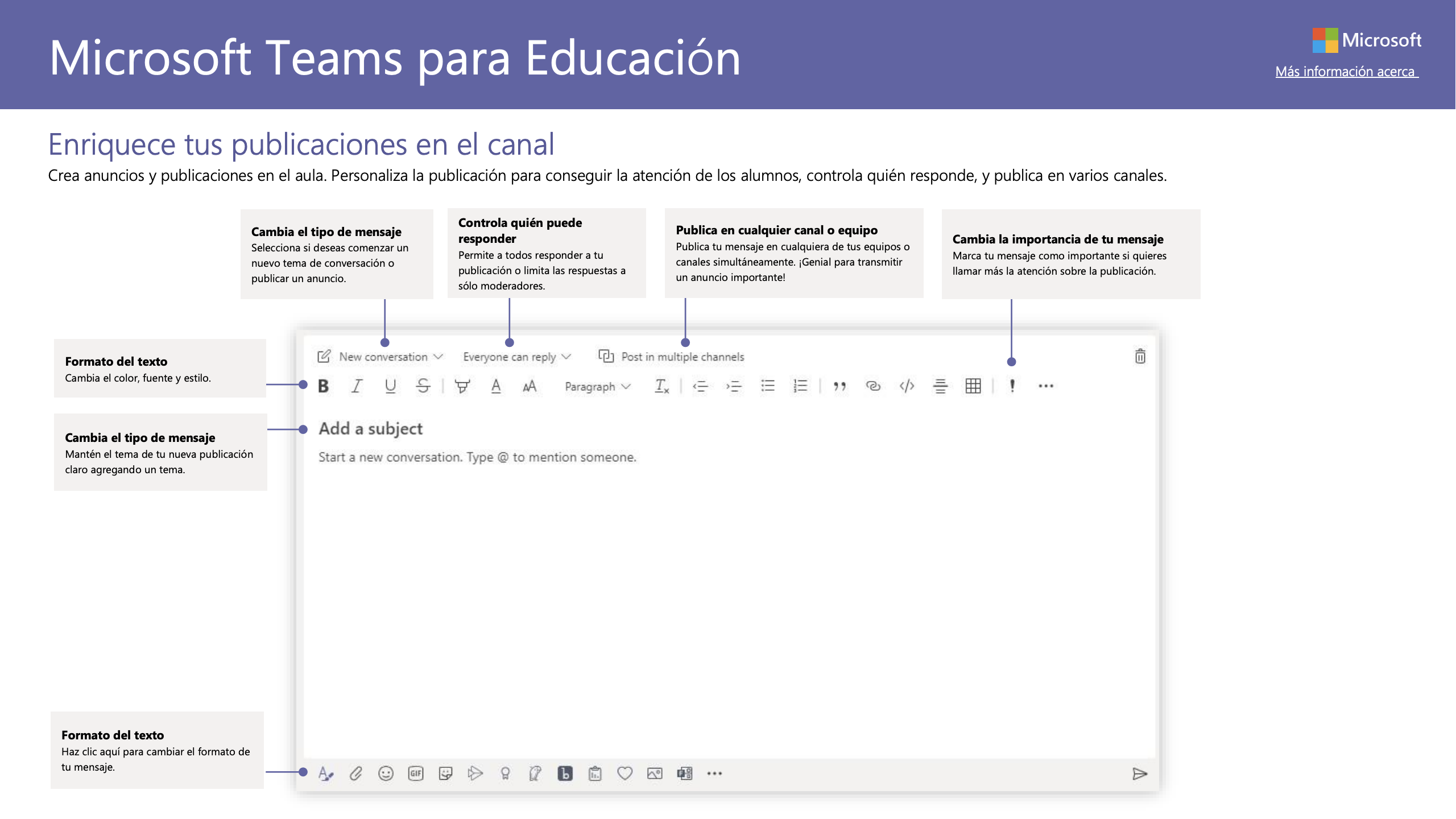Open Más información acerca link
1456x819 pixels.
point(1346,72)
